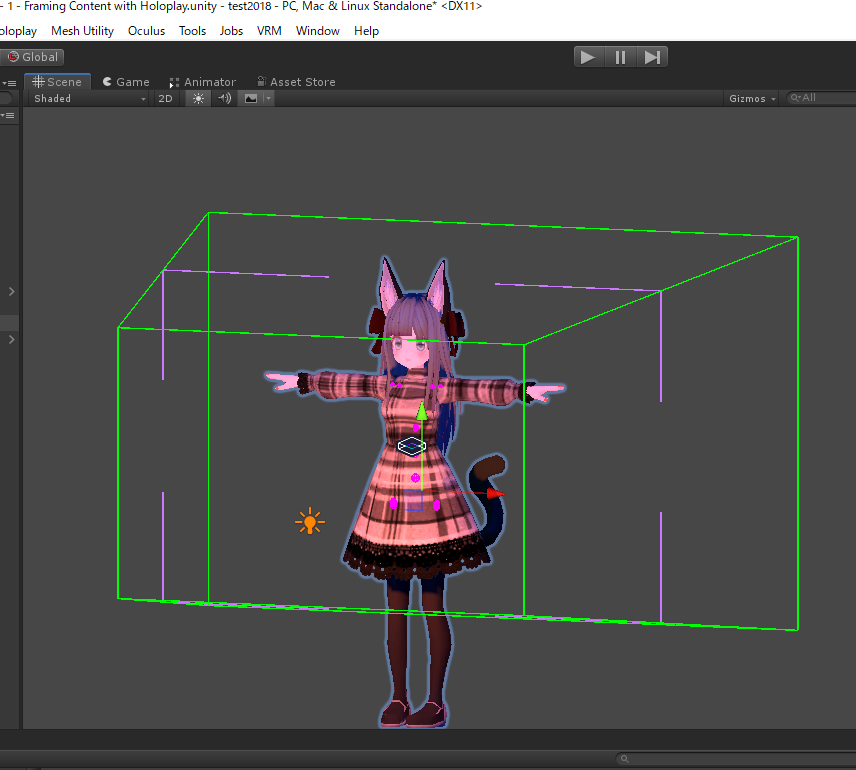This screenshot has width=856, height=770.
Task: Open the Tools menu
Action: click(x=192, y=31)
